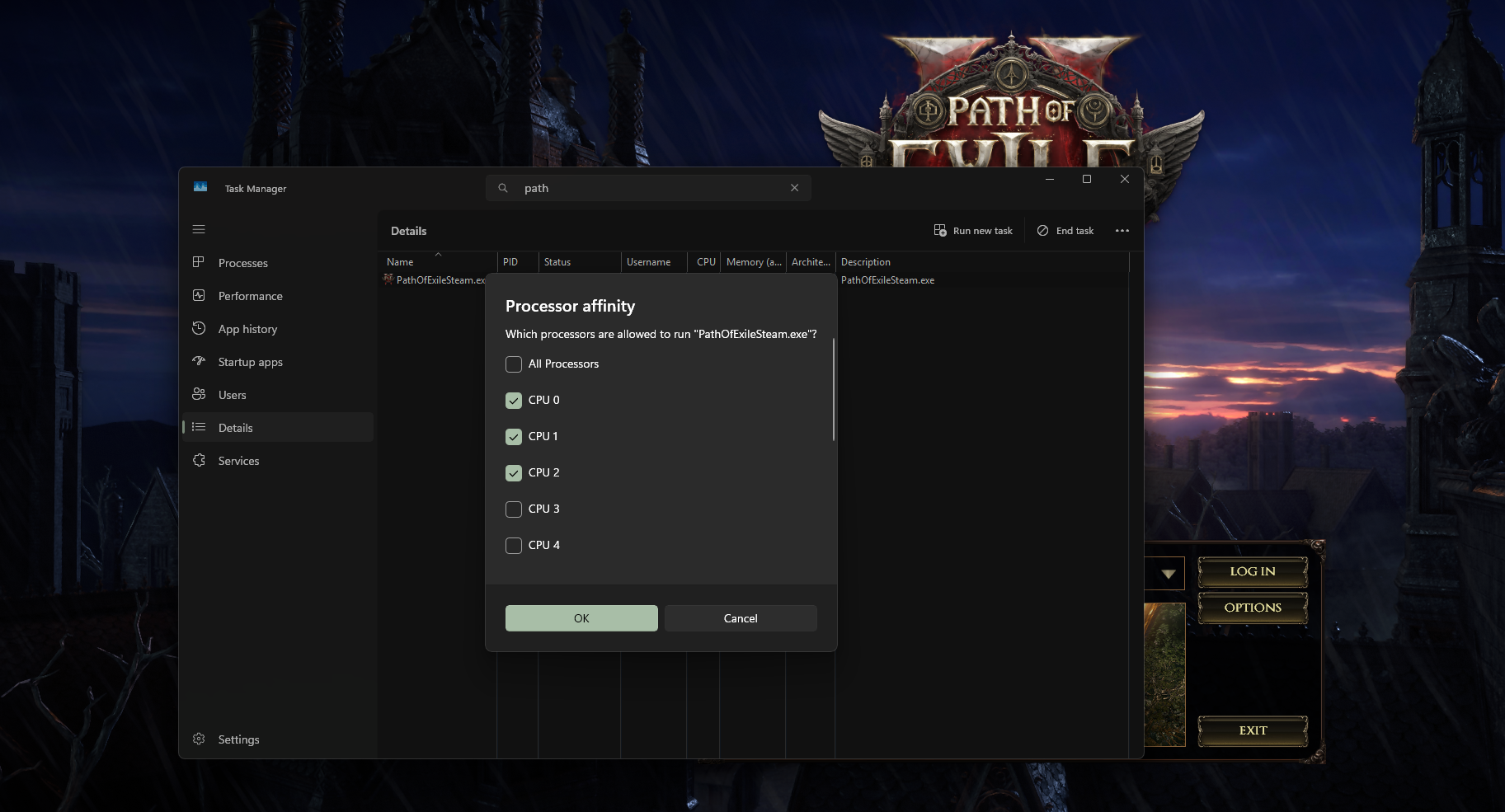Open the three-dots more options menu
1505x812 pixels.
pyautogui.click(x=1122, y=231)
